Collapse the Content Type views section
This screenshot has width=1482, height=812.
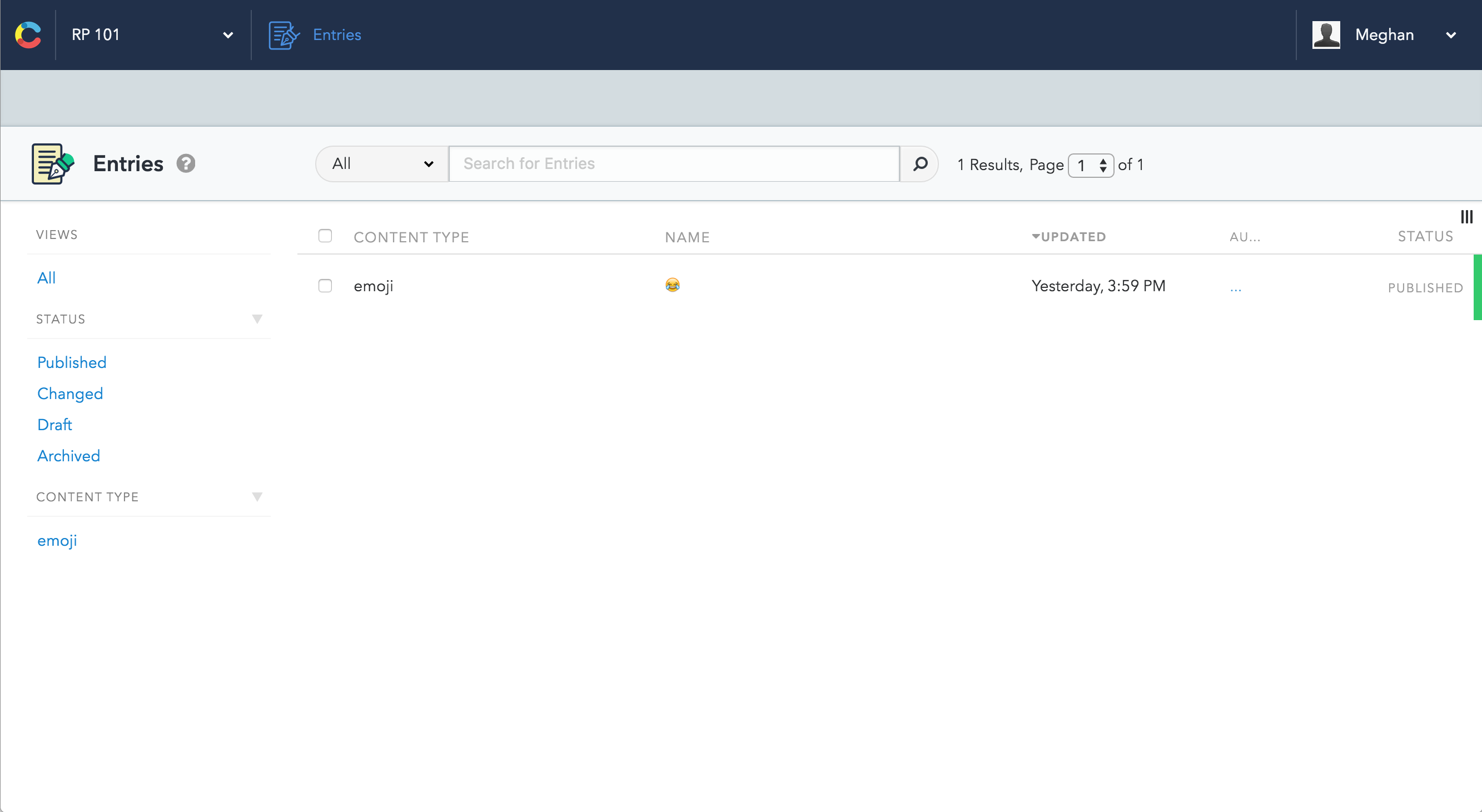(x=257, y=497)
